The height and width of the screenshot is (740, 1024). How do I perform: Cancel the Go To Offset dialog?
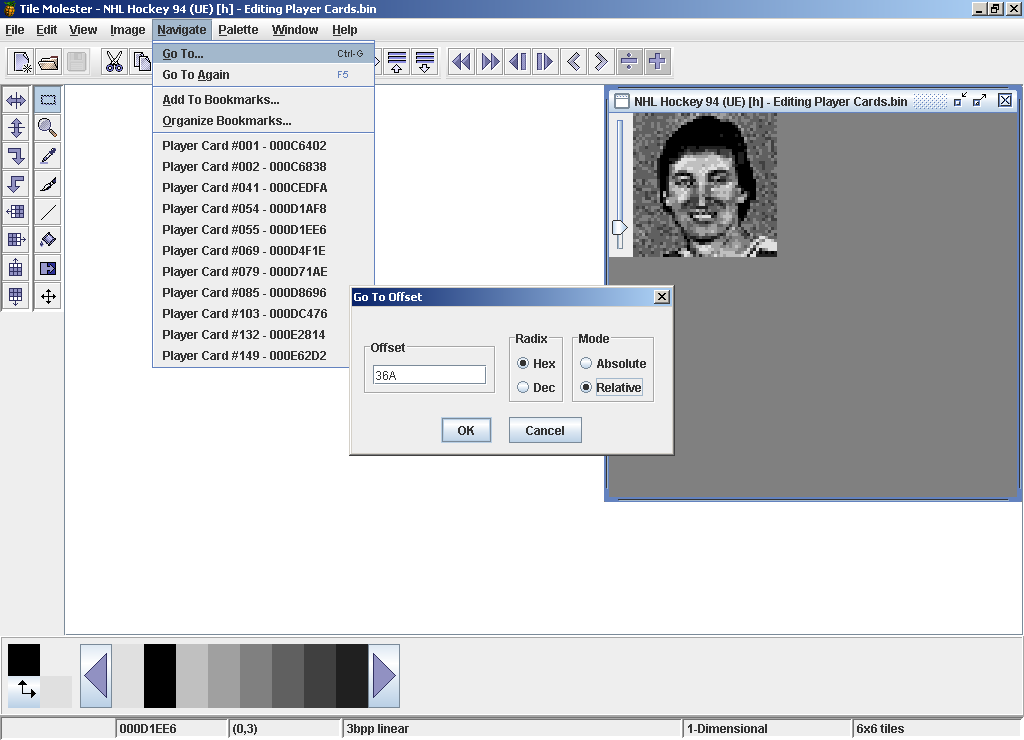pos(545,431)
